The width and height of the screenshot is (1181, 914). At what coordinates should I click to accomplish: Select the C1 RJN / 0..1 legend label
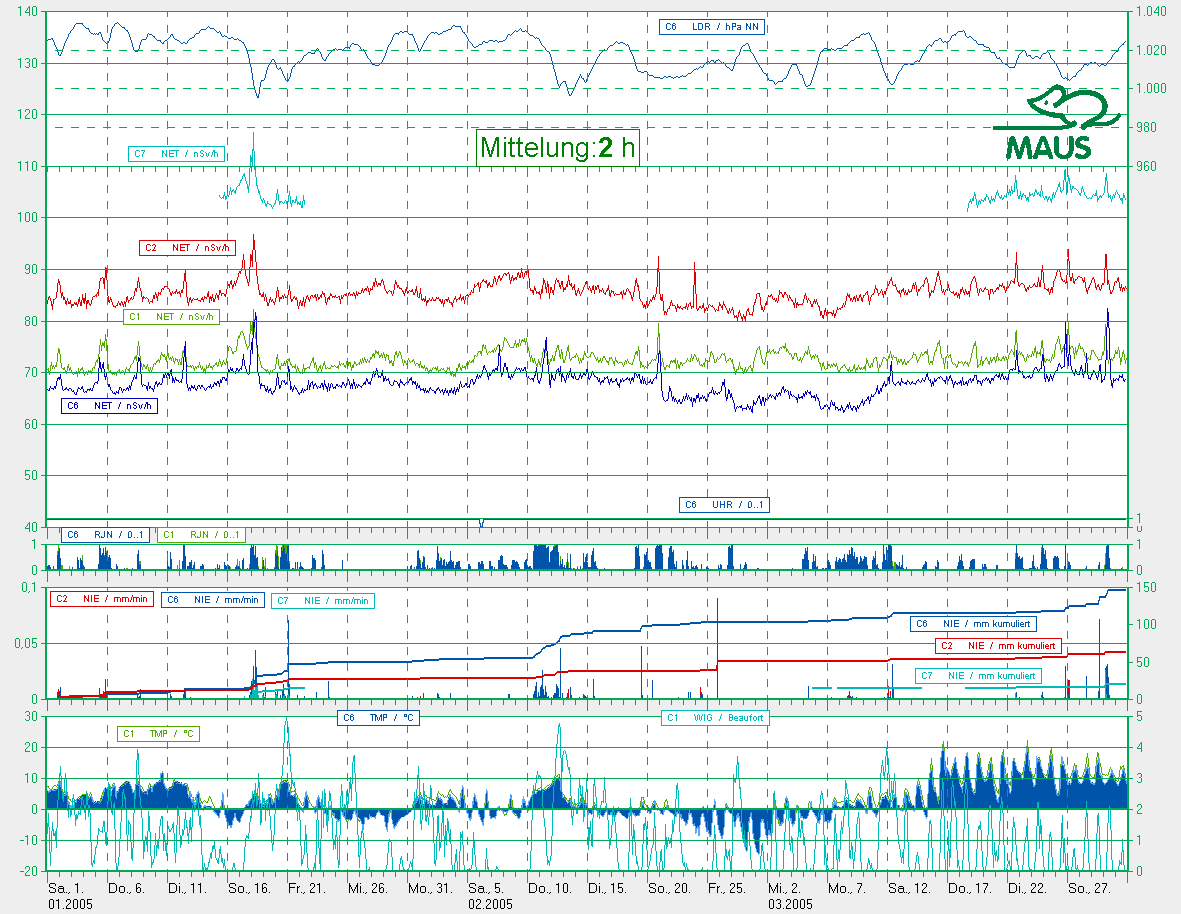(201, 535)
